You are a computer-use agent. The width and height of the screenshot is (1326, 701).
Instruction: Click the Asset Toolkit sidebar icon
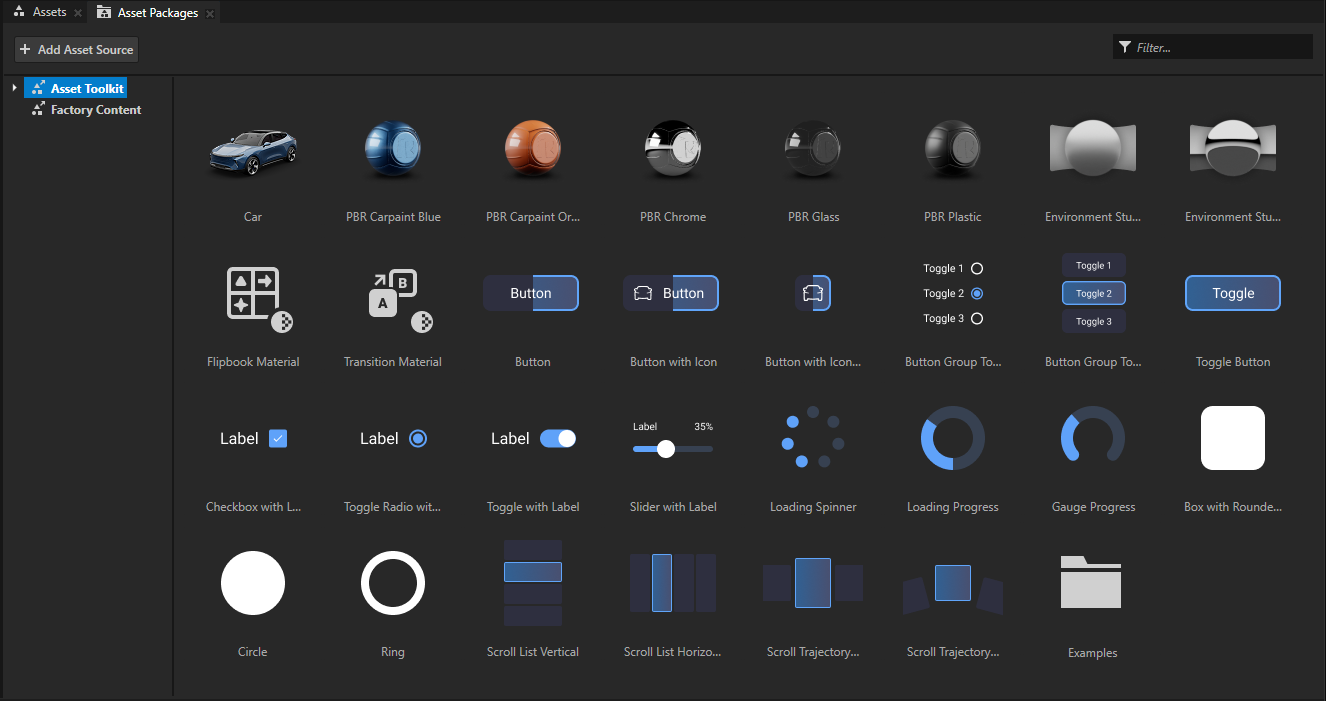click(36, 87)
